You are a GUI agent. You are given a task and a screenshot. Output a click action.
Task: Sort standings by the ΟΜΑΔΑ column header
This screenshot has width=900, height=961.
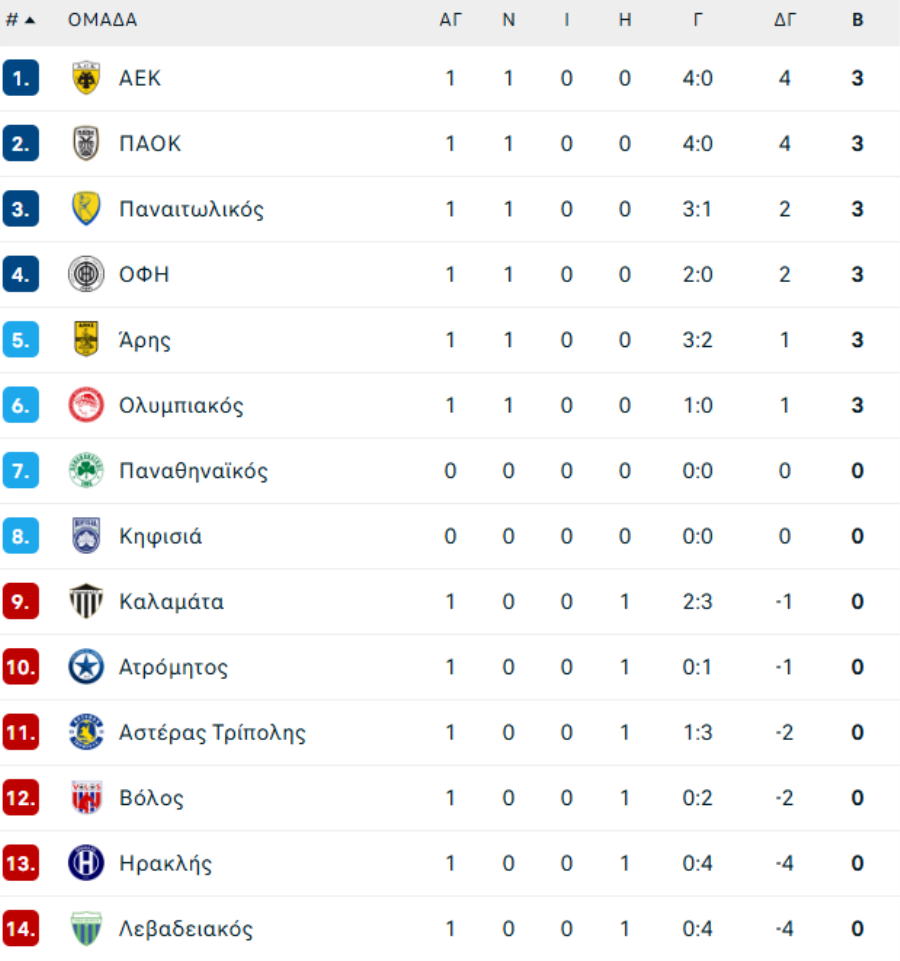[102, 20]
